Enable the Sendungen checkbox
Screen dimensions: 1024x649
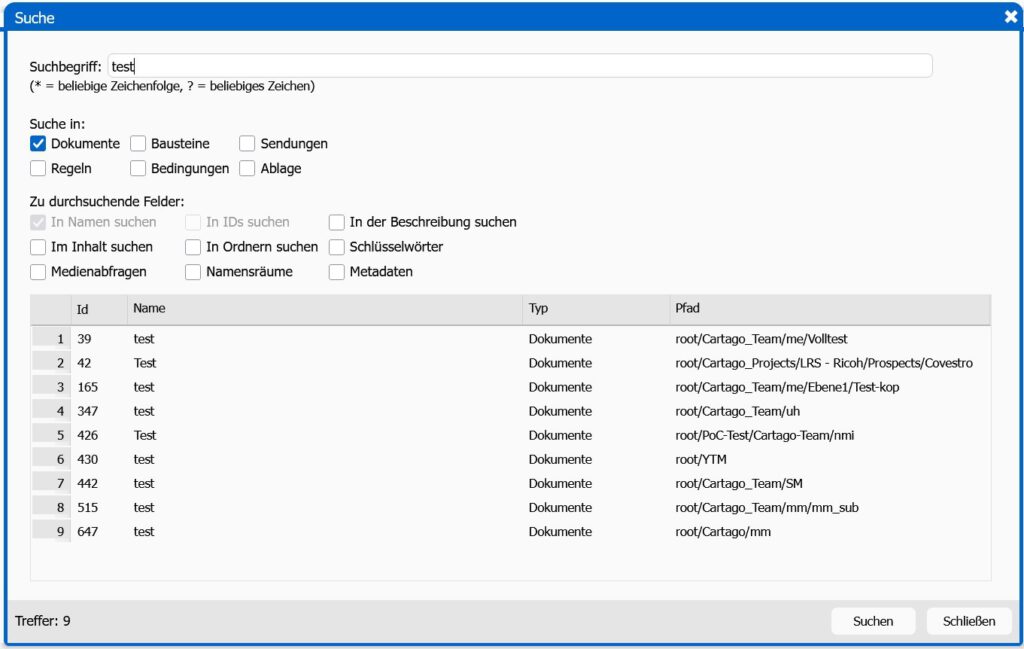click(x=247, y=144)
